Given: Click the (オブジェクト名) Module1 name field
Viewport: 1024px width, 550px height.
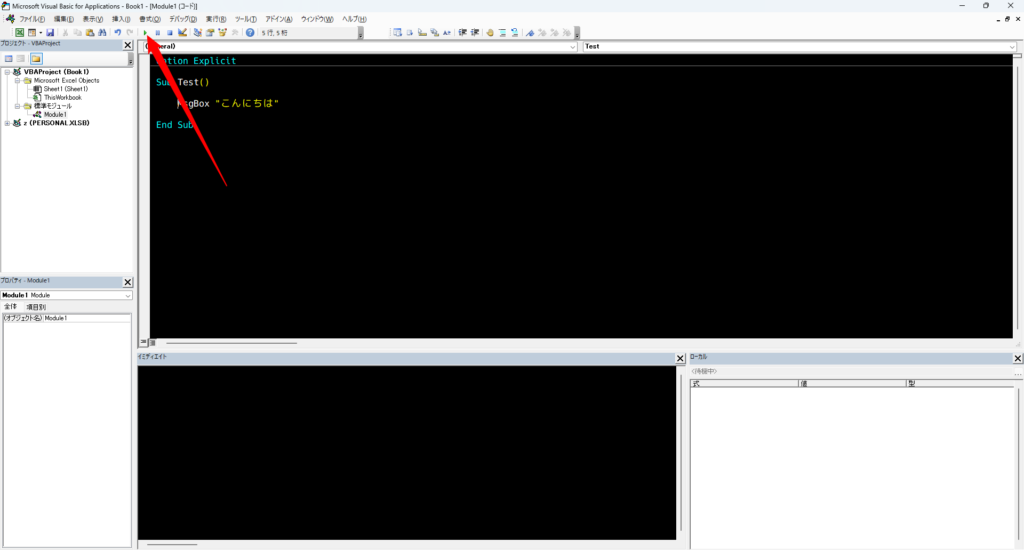Looking at the screenshot, I should point(87,318).
